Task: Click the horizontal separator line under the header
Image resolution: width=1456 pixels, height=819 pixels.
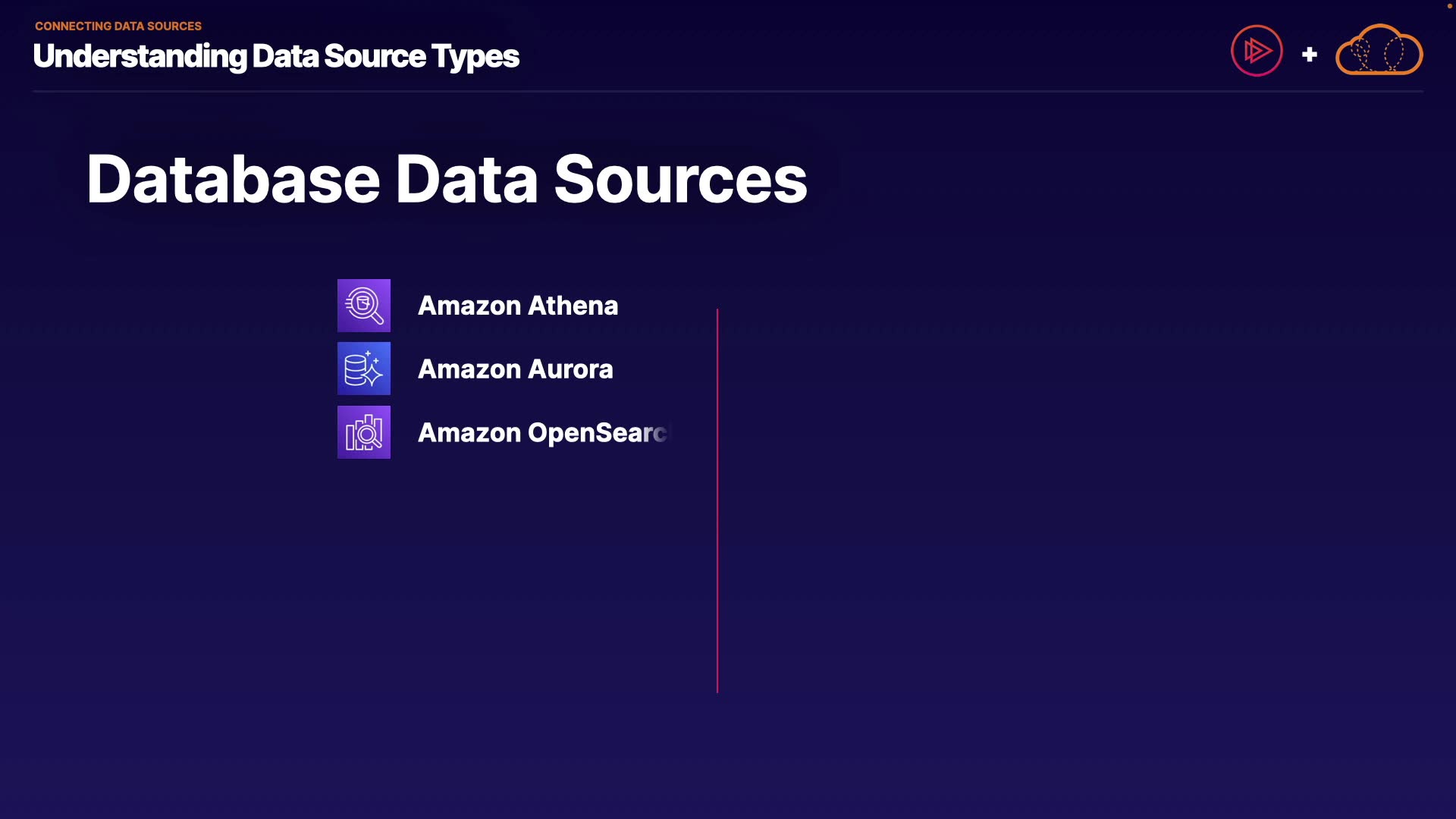Action: (x=728, y=91)
